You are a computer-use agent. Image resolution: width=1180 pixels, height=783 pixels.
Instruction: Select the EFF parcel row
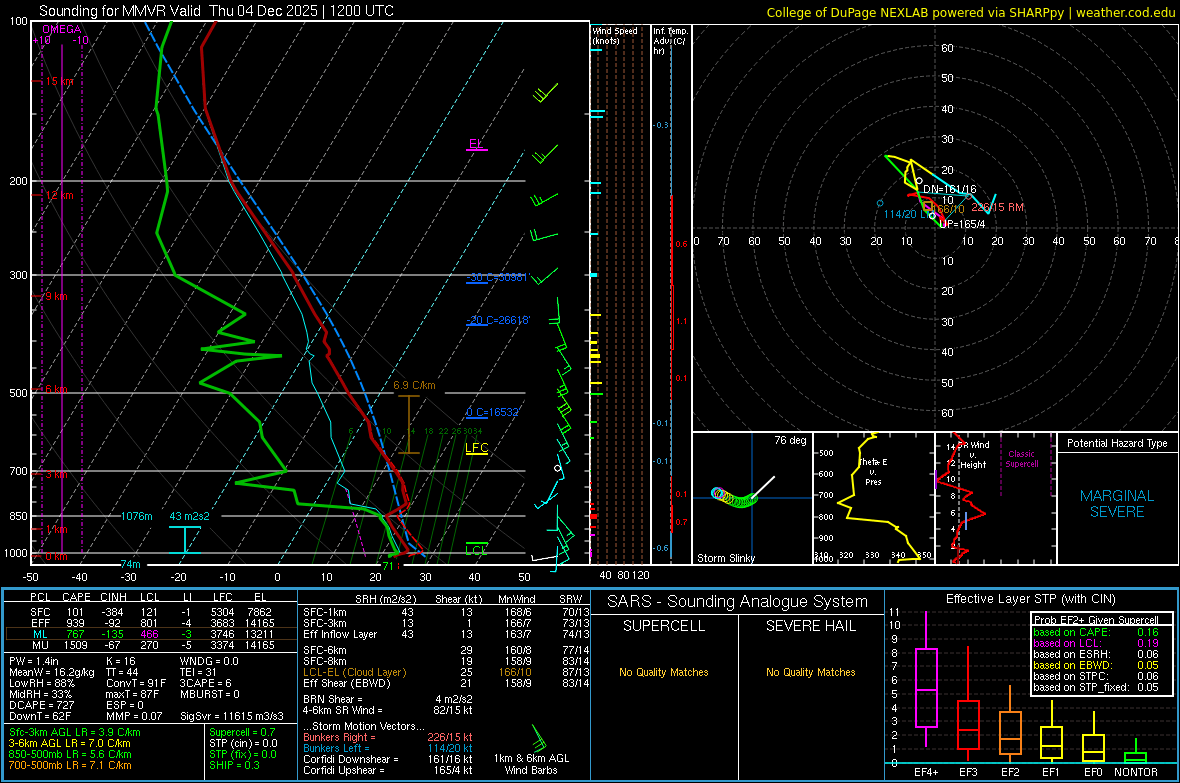(151, 623)
